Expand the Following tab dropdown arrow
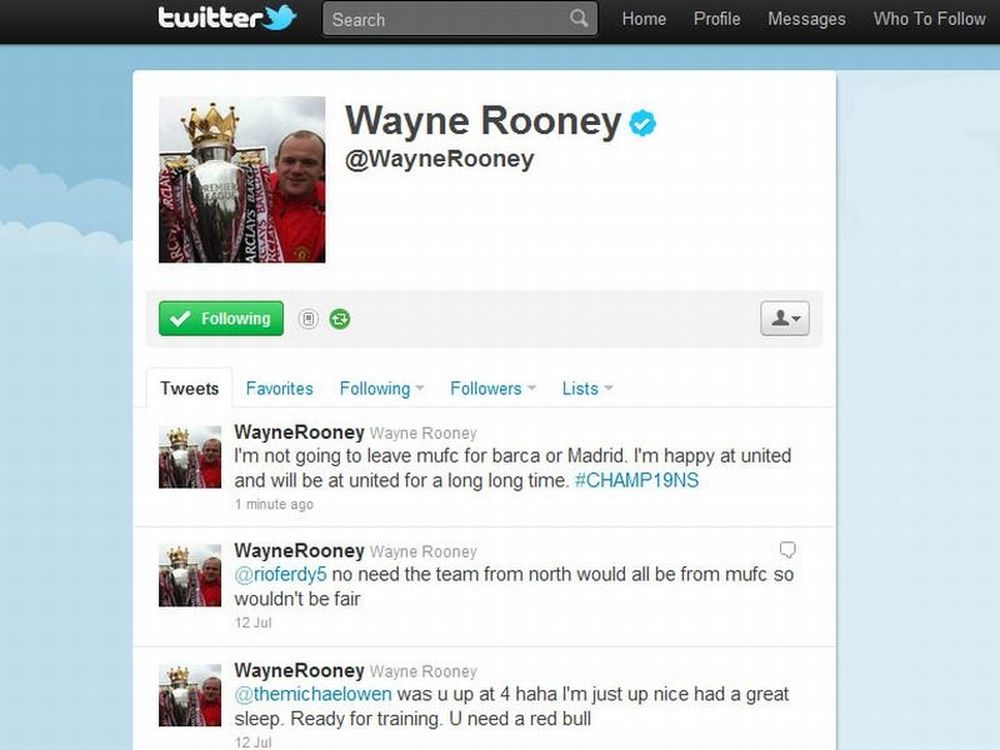 420,388
